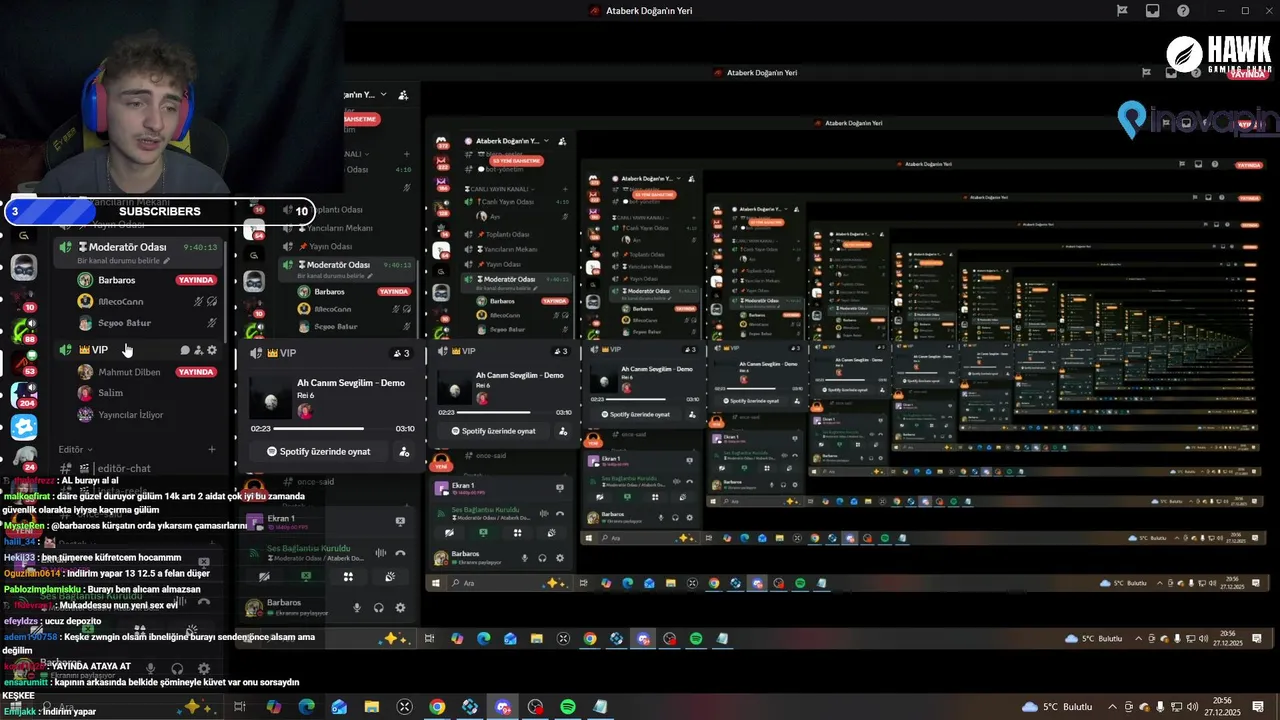The height and width of the screenshot is (720, 1280).
Task: Toggle headphones deafen in largest mirrored Barbaros panel
Action: (379, 607)
